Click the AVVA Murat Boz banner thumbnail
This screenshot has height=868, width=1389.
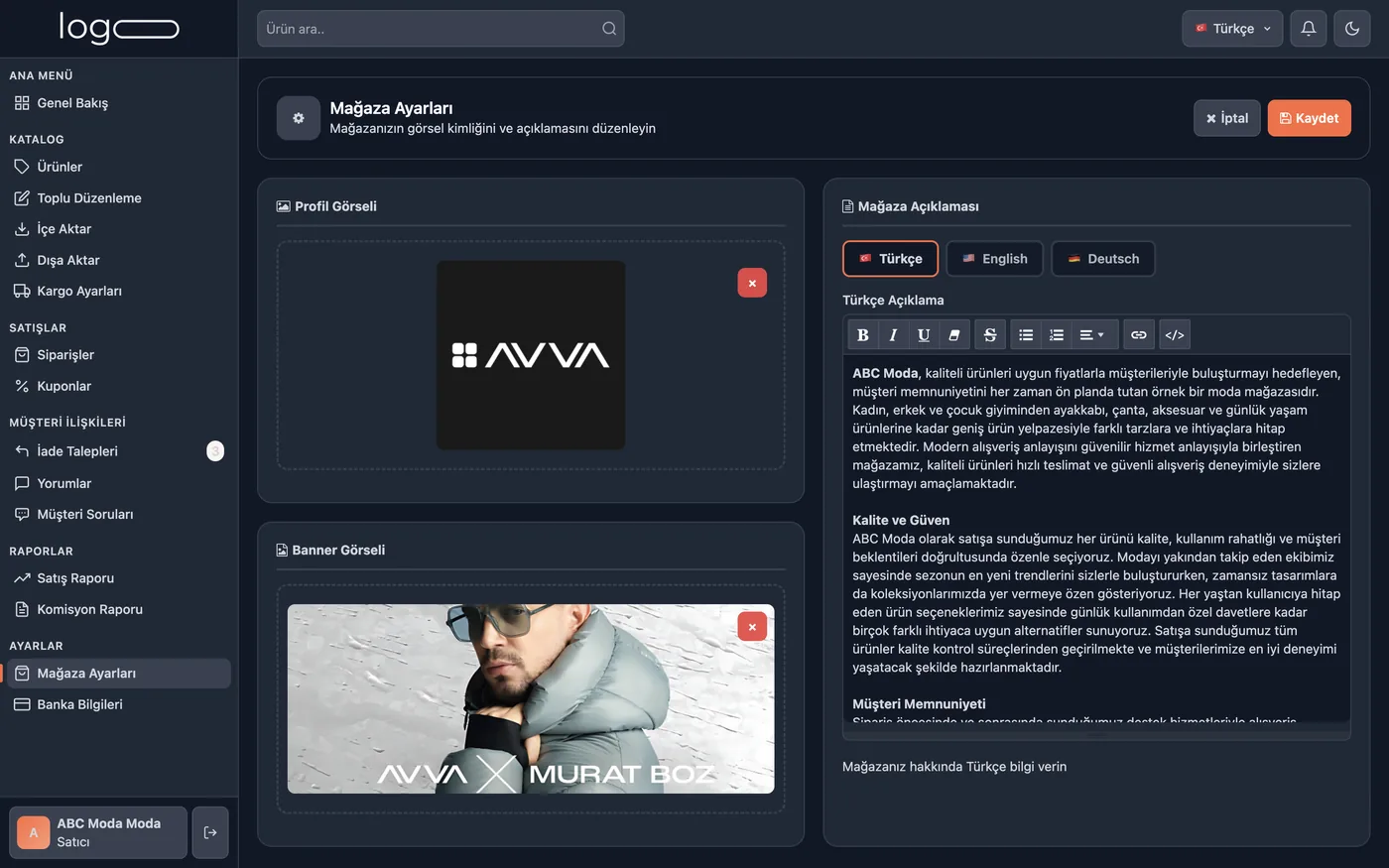tap(531, 699)
